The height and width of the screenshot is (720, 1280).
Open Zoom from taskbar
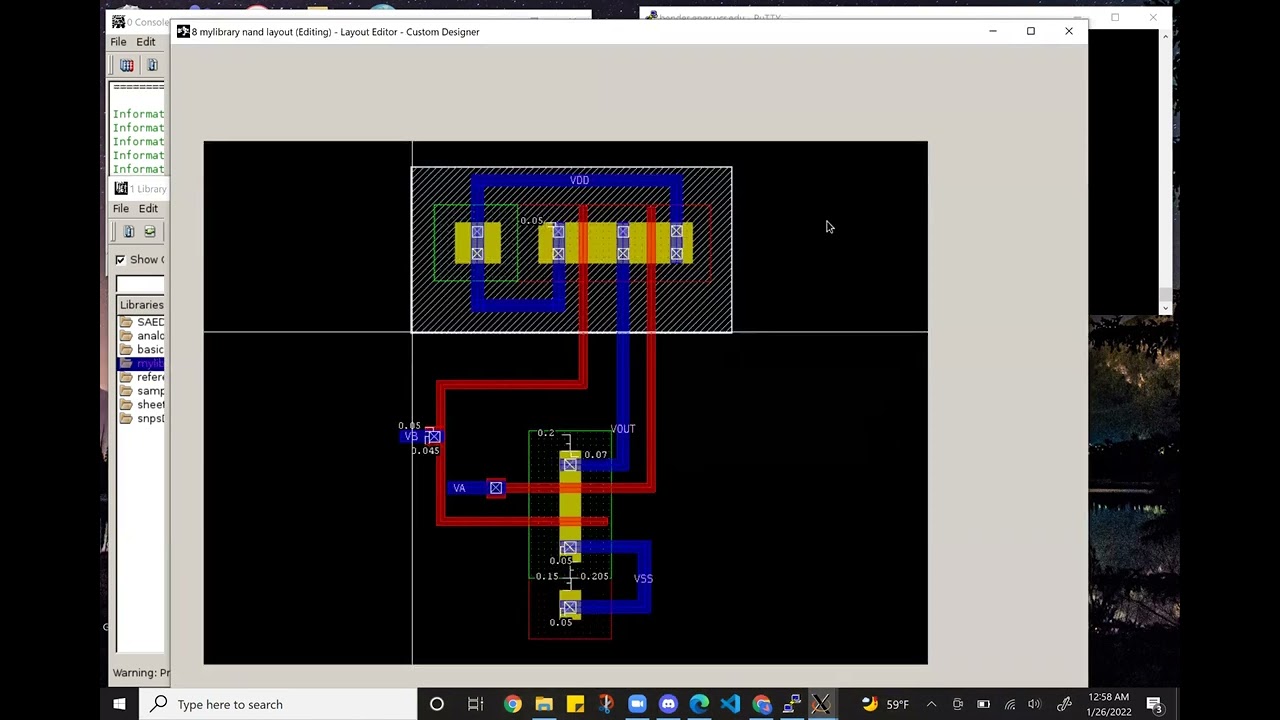pos(637,704)
